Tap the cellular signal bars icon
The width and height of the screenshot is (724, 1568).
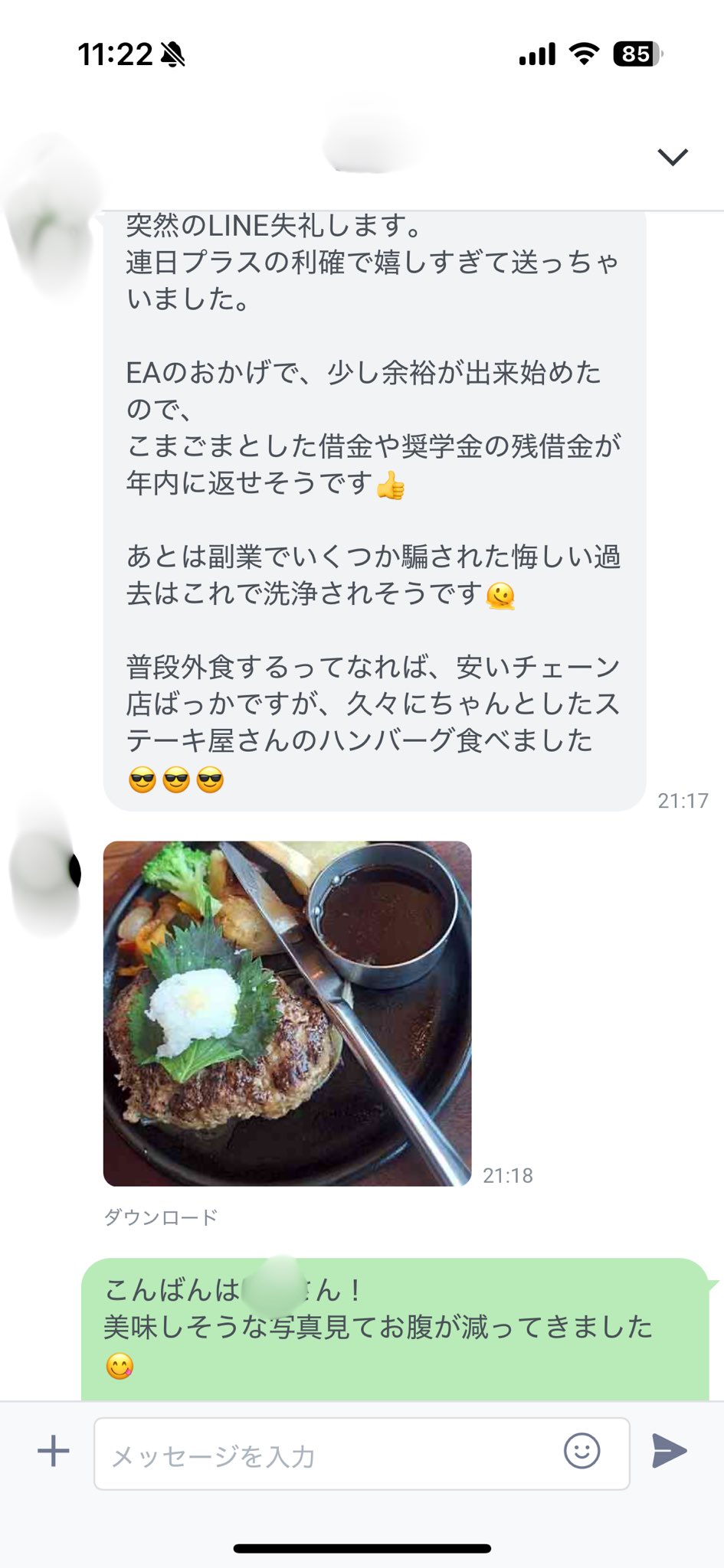537,54
